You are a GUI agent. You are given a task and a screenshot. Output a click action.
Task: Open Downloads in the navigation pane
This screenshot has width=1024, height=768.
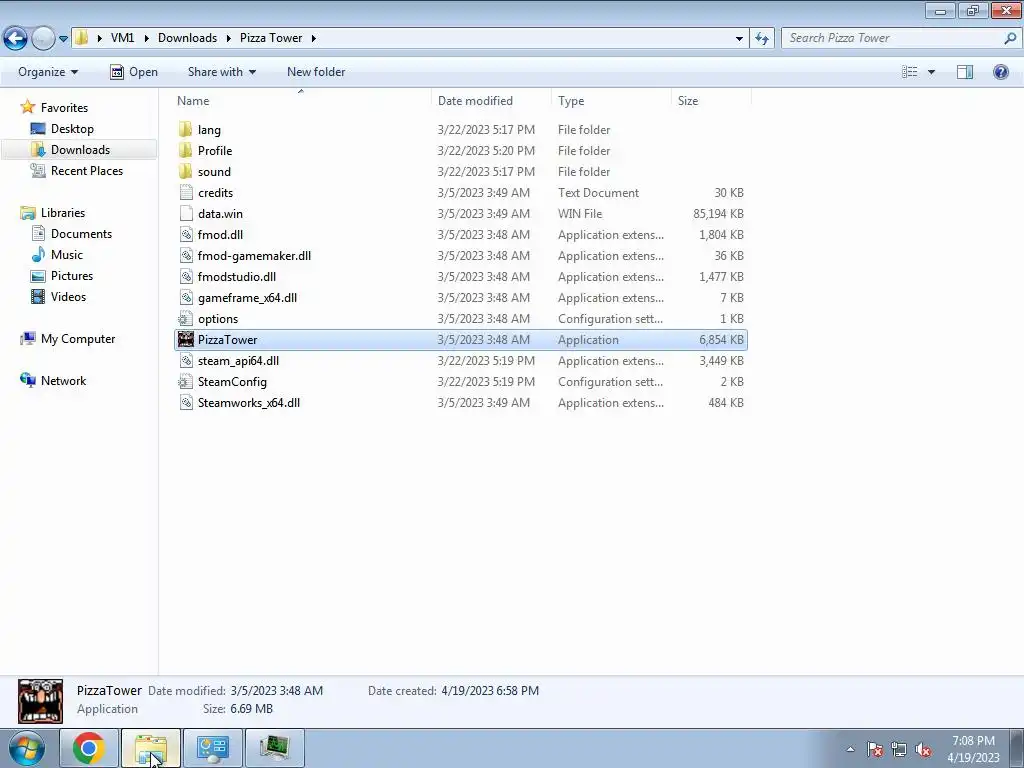point(80,150)
